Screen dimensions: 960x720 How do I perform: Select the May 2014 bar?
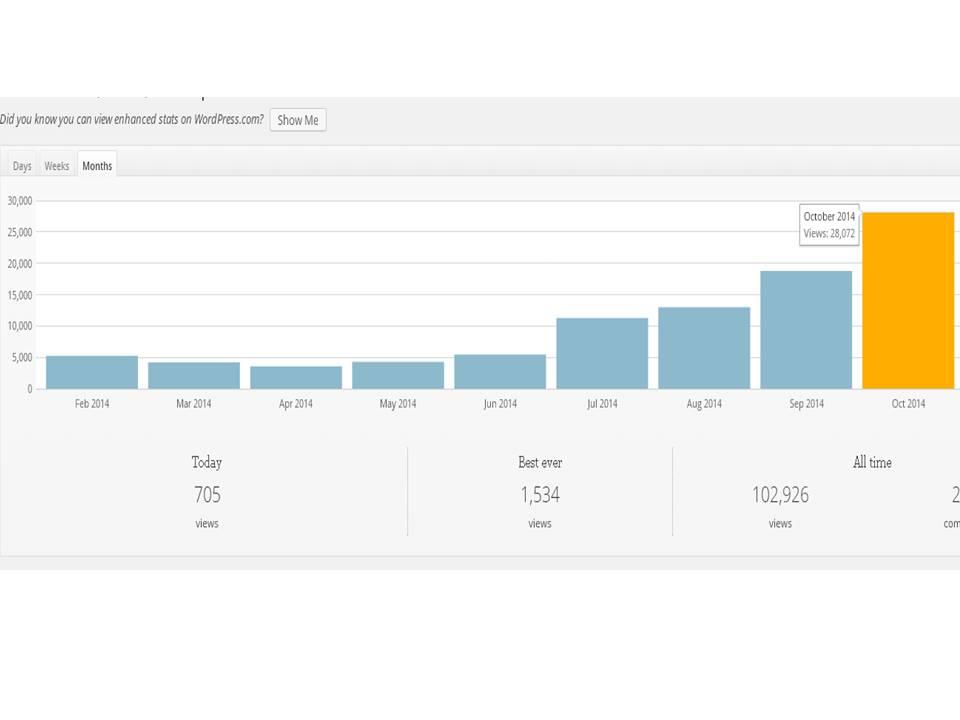(x=398, y=376)
